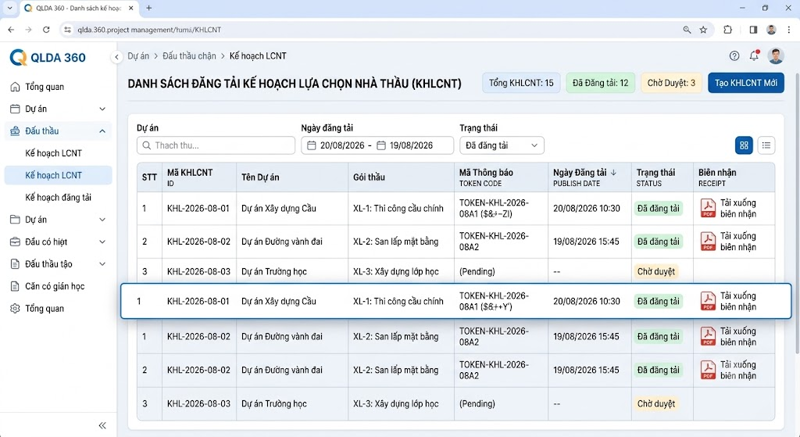Click start date 20/08/2026 field
This screenshot has width=800, height=437.
(342, 146)
